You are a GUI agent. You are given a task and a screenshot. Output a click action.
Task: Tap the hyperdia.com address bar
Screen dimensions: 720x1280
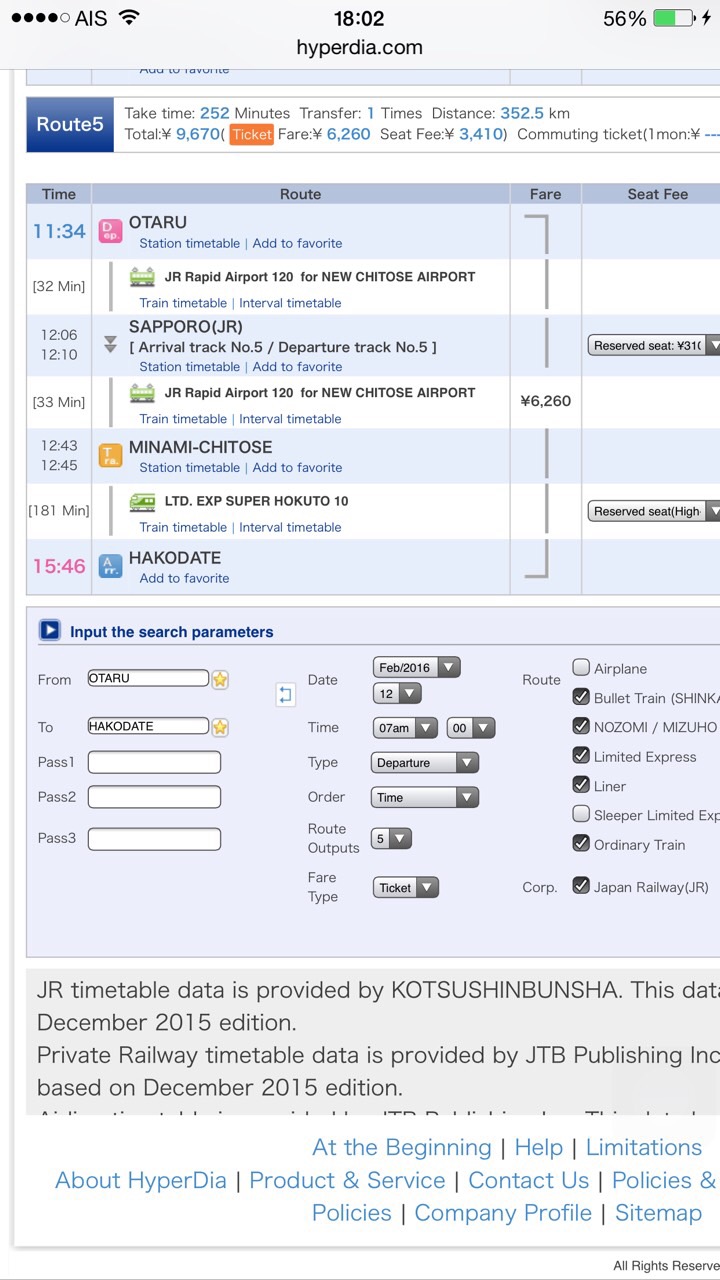[x=360, y=47]
